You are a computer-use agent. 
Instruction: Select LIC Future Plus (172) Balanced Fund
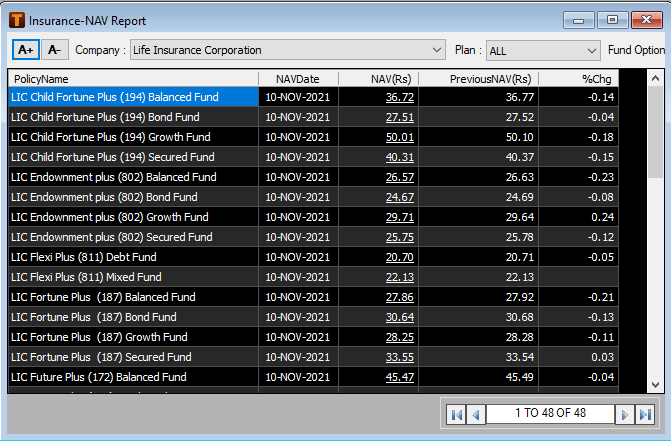(x=133, y=377)
